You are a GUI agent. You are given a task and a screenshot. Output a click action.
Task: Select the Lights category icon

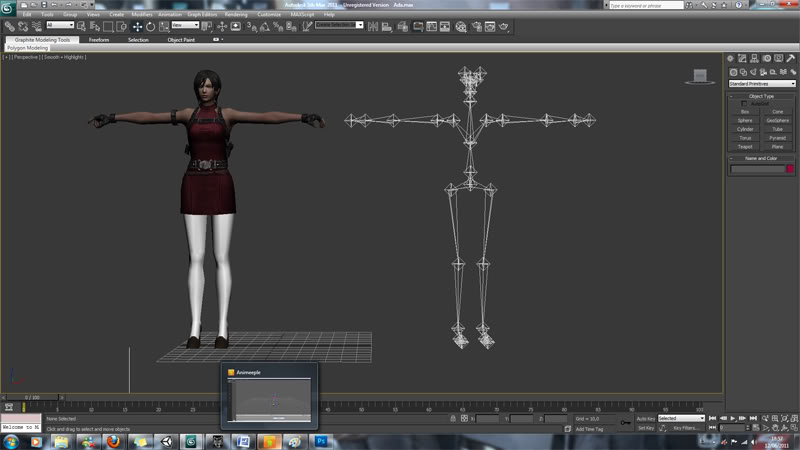[x=754, y=72]
